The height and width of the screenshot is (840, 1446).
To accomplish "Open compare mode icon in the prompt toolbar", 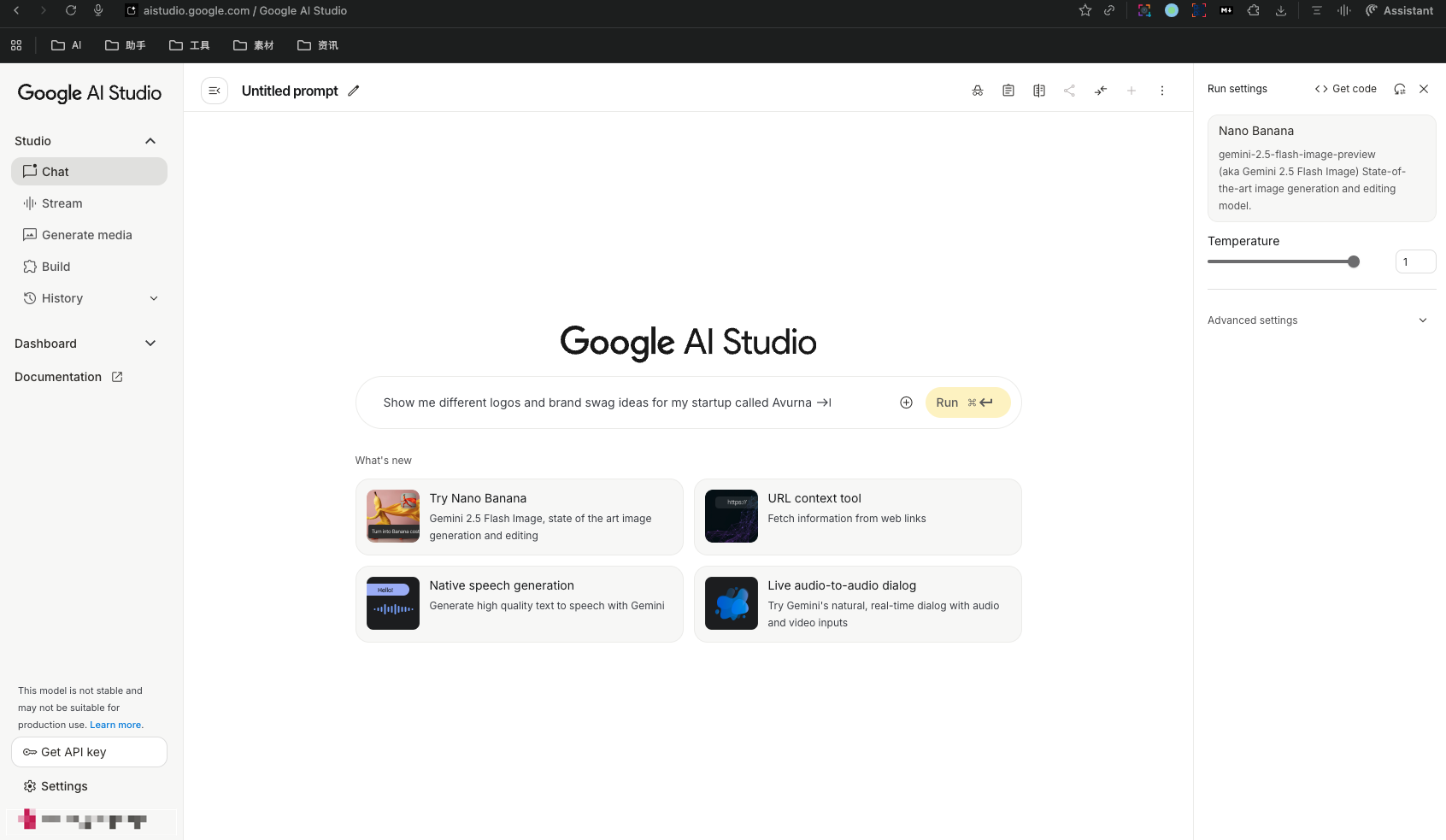I will coord(1039,91).
